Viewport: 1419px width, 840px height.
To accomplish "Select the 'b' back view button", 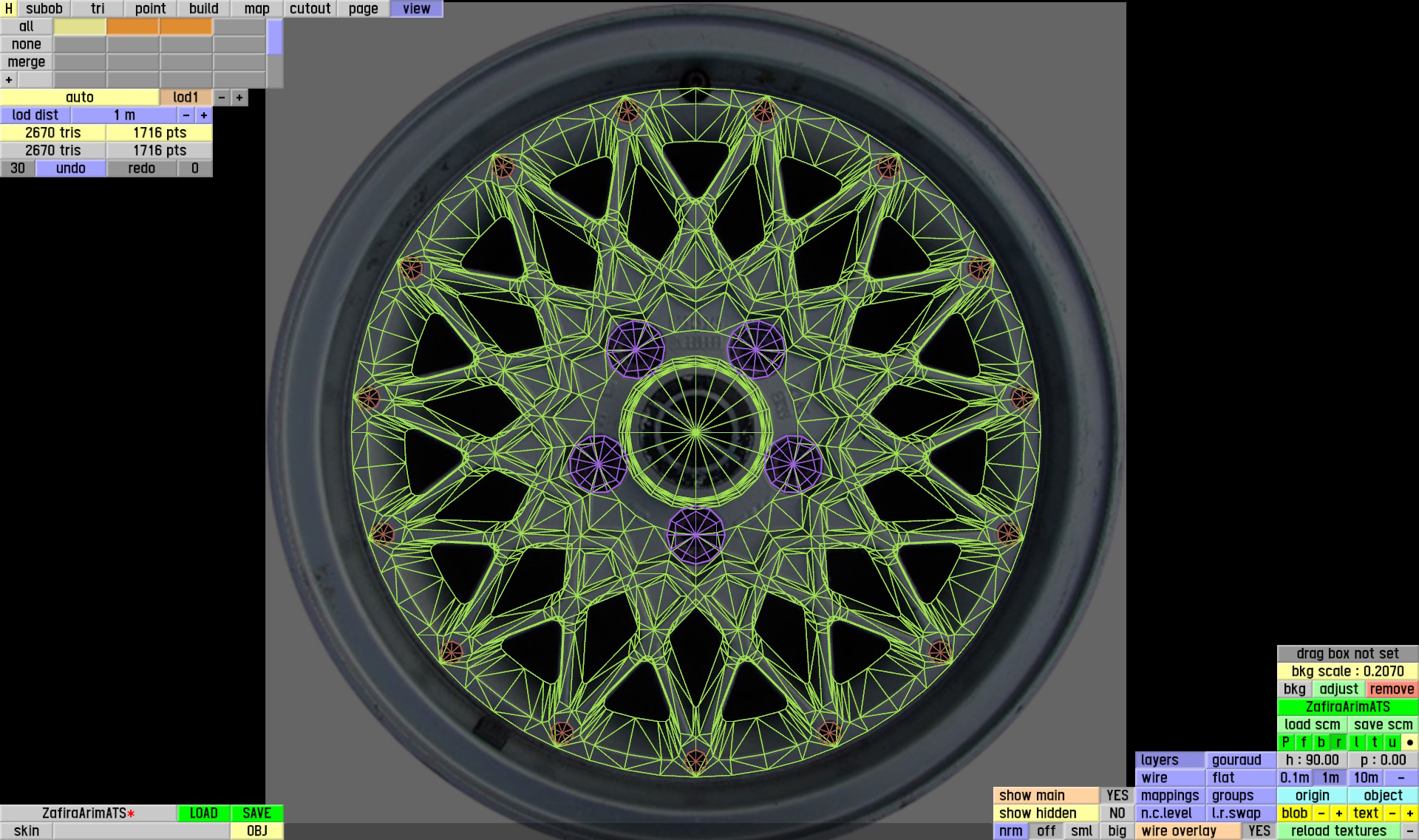I will (1321, 742).
